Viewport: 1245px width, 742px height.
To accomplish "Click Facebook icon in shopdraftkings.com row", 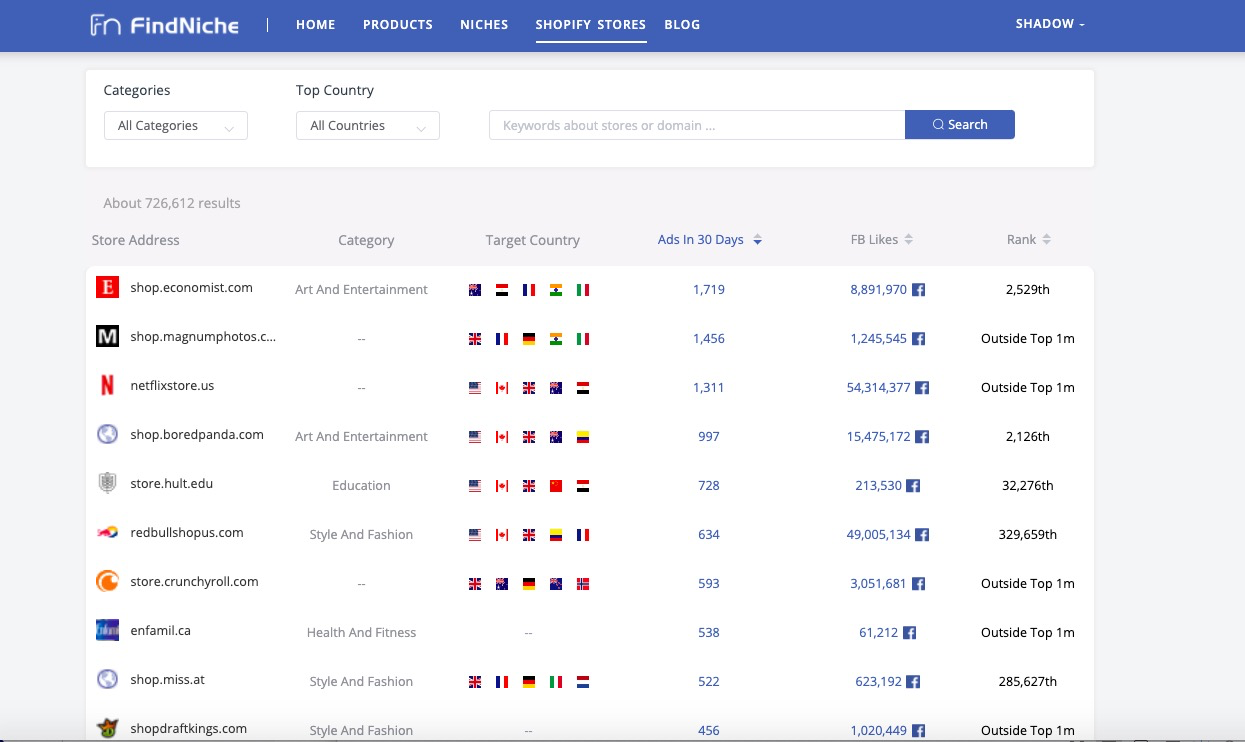I will tap(919, 731).
